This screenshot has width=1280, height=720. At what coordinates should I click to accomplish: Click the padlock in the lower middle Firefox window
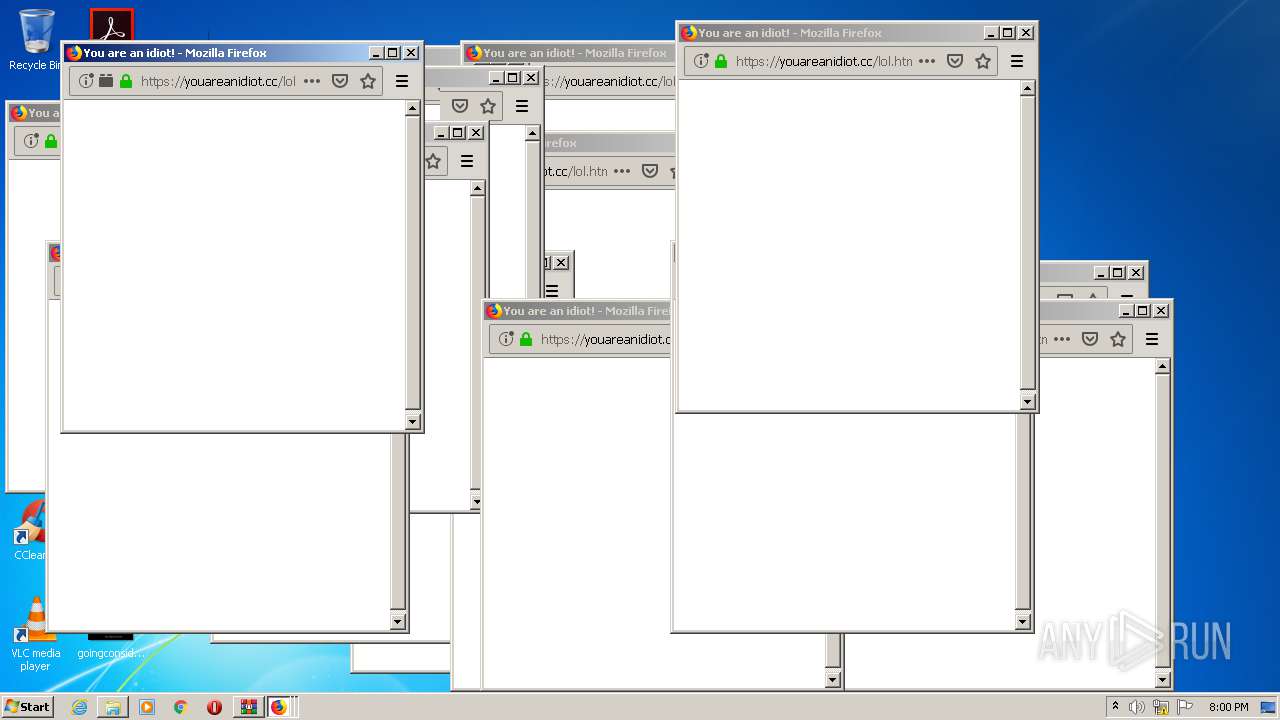[526, 339]
